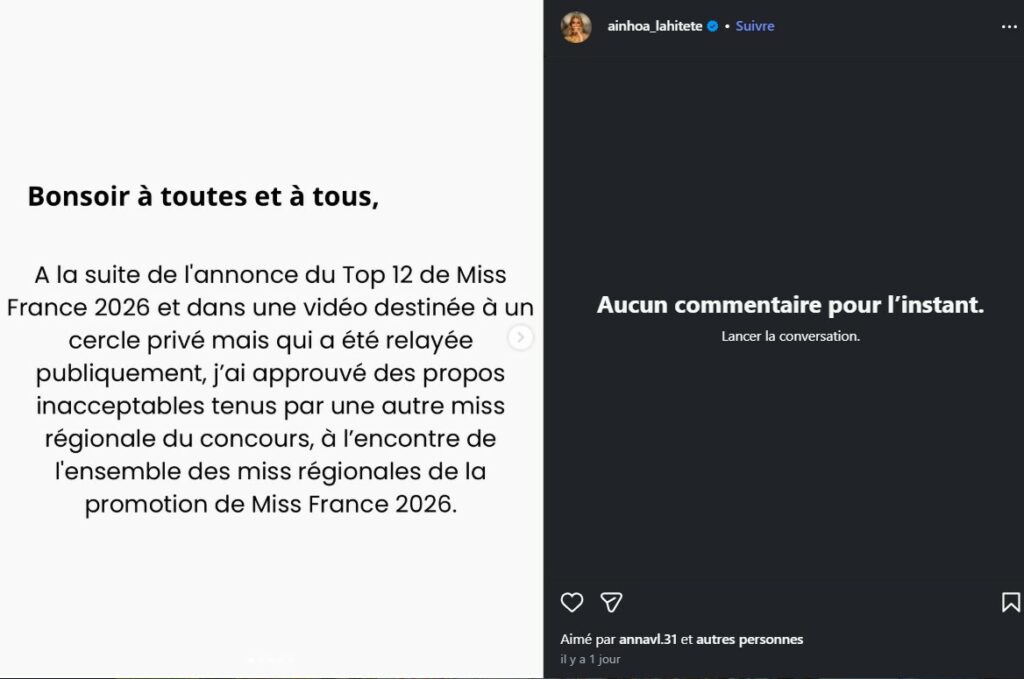Save the post with the bookmark icon
The image size is (1024, 679).
coord(1010,602)
